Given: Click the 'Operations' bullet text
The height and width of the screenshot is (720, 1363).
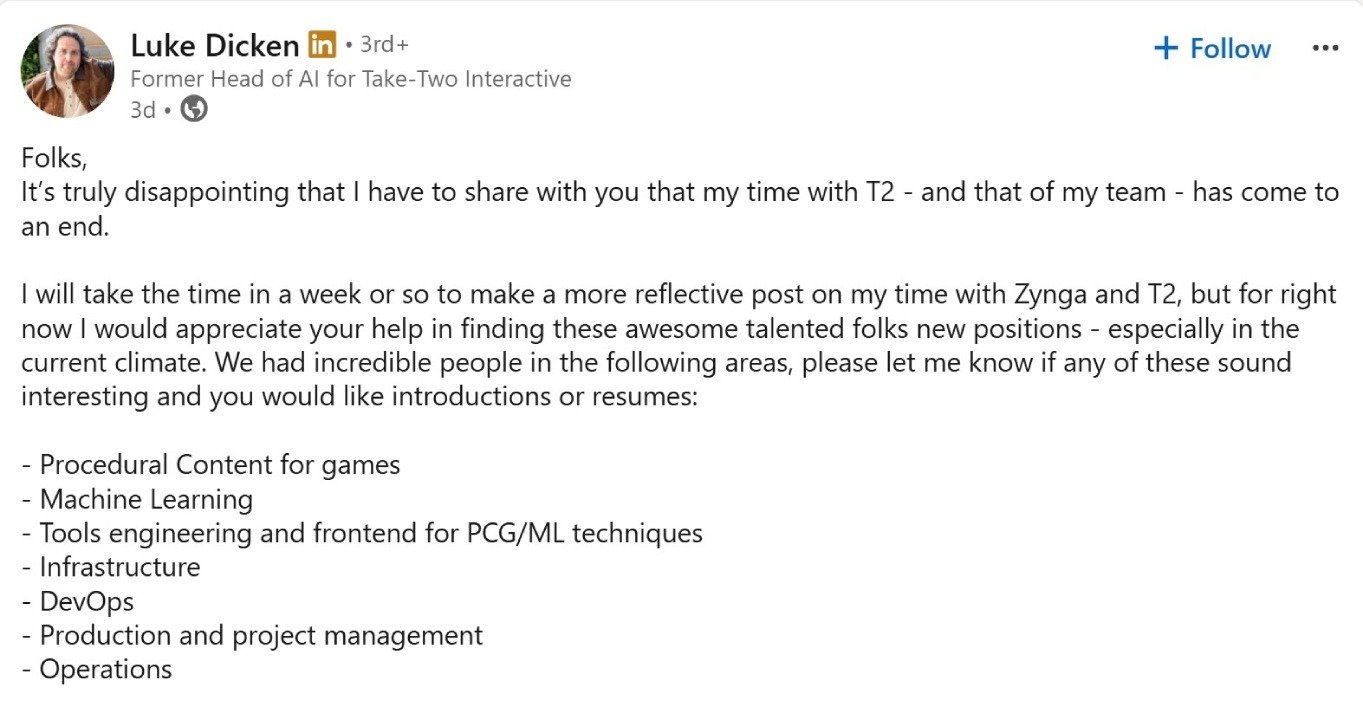Looking at the screenshot, I should coord(98,669).
